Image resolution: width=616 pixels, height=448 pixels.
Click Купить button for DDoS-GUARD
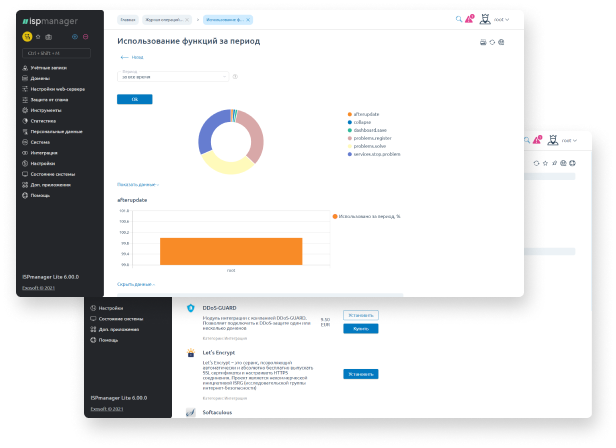pyautogui.click(x=361, y=329)
